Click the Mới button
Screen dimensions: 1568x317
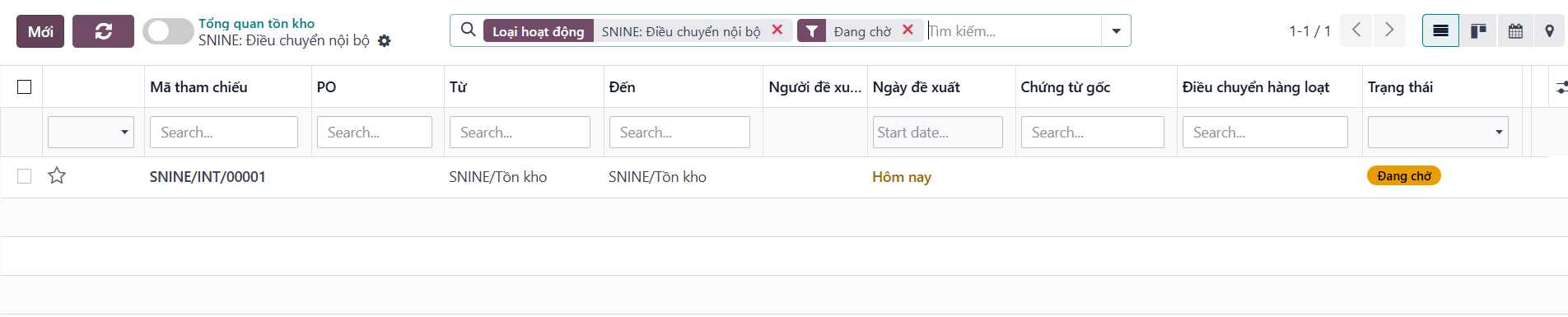pyautogui.click(x=40, y=31)
